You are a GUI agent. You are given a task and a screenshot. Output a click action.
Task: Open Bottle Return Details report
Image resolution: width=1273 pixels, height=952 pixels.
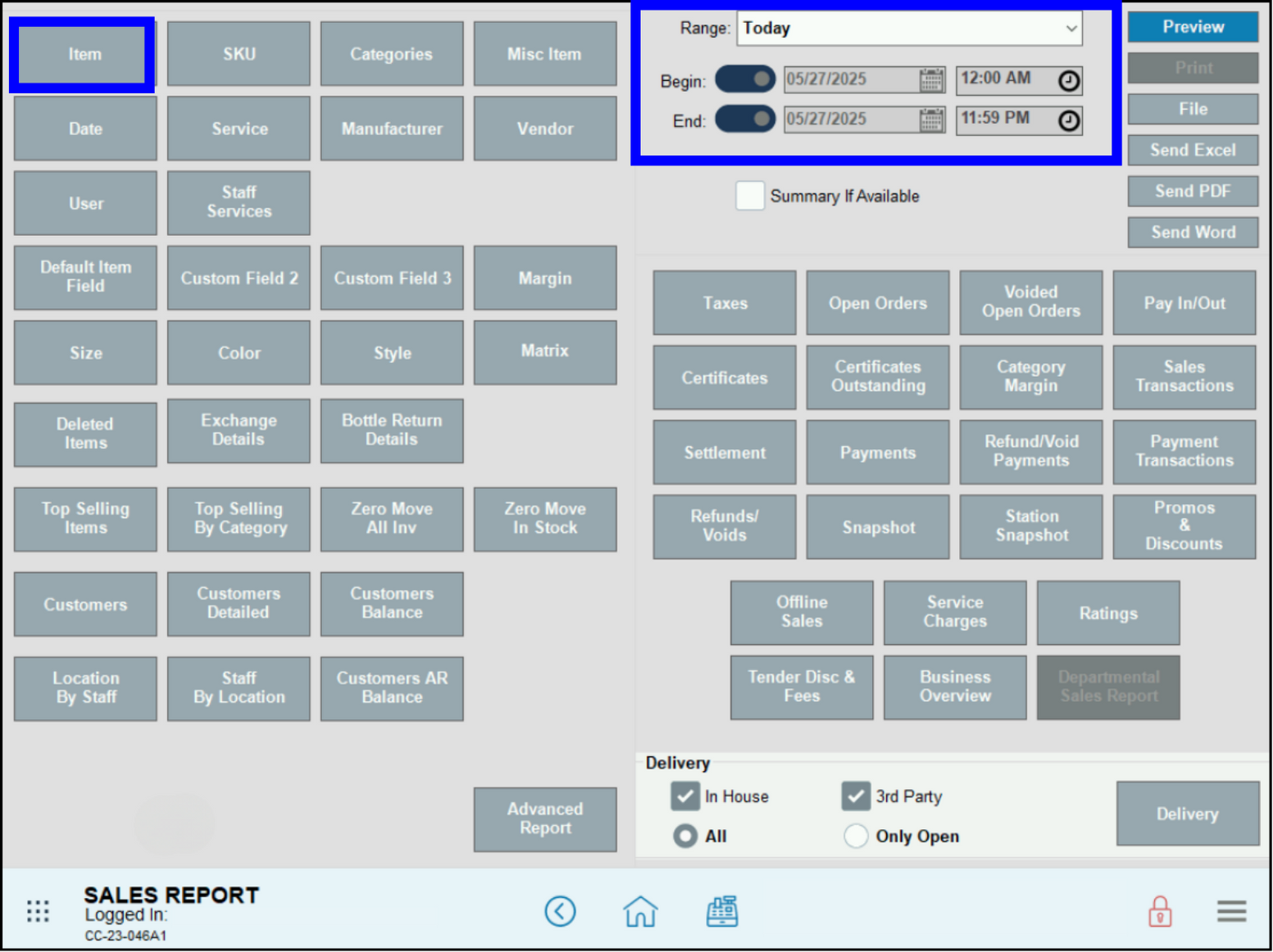(392, 431)
